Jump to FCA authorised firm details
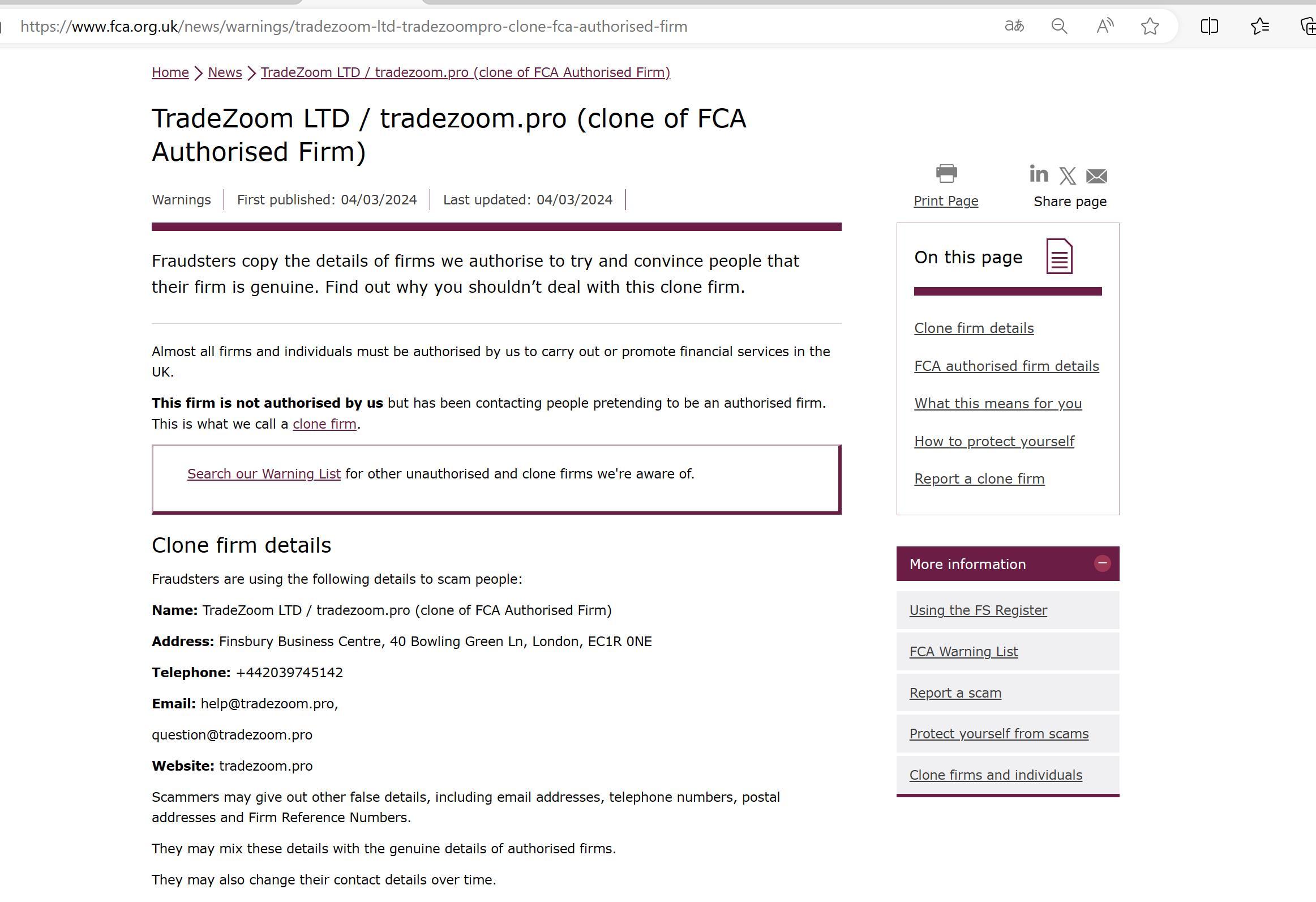This screenshot has height=902, width=1316. (x=1006, y=366)
